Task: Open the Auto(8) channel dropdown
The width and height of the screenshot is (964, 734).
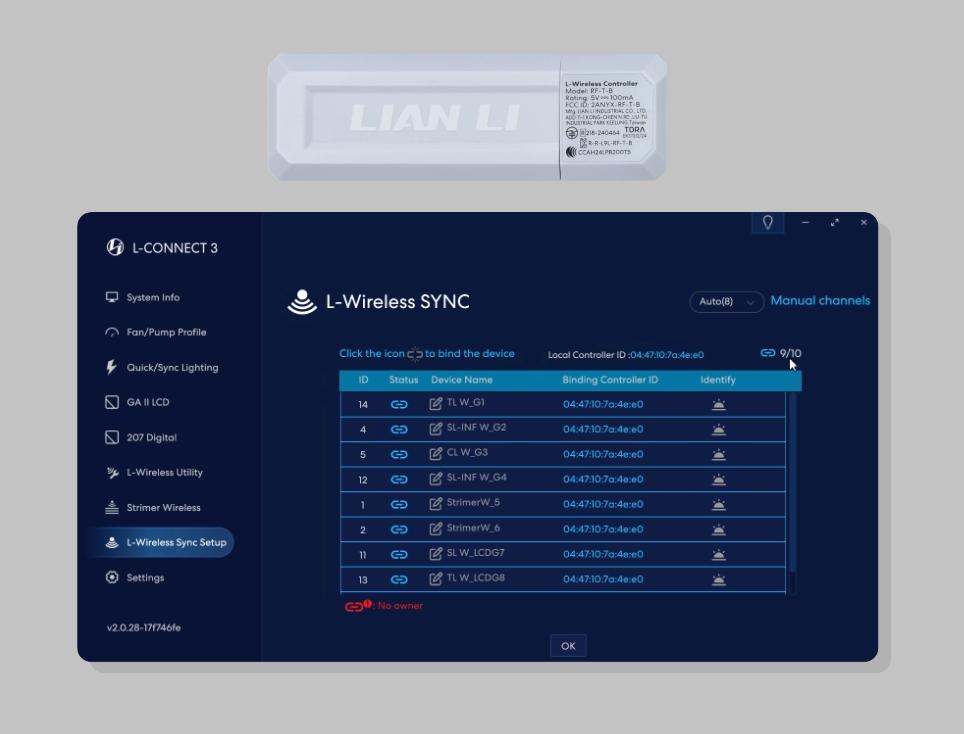Action: (x=726, y=302)
